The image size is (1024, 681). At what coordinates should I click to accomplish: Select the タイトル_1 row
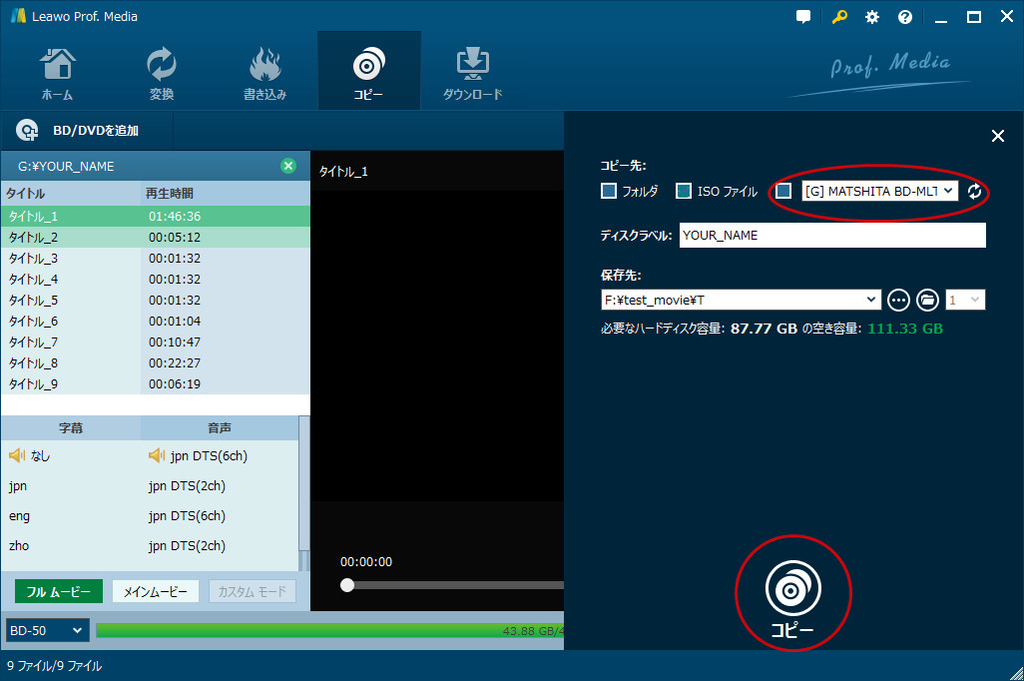tap(155, 216)
